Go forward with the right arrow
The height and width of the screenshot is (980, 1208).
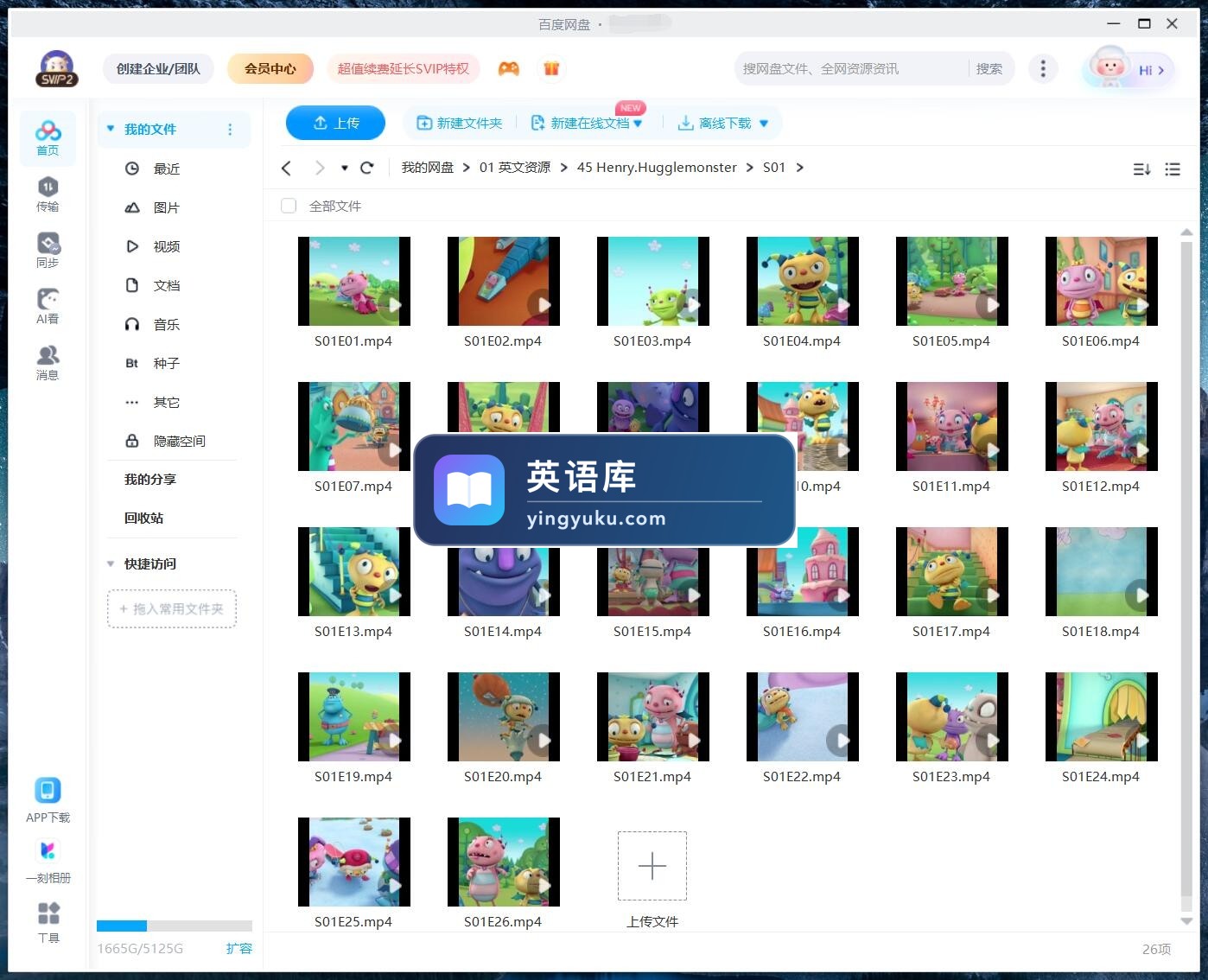pyautogui.click(x=320, y=168)
